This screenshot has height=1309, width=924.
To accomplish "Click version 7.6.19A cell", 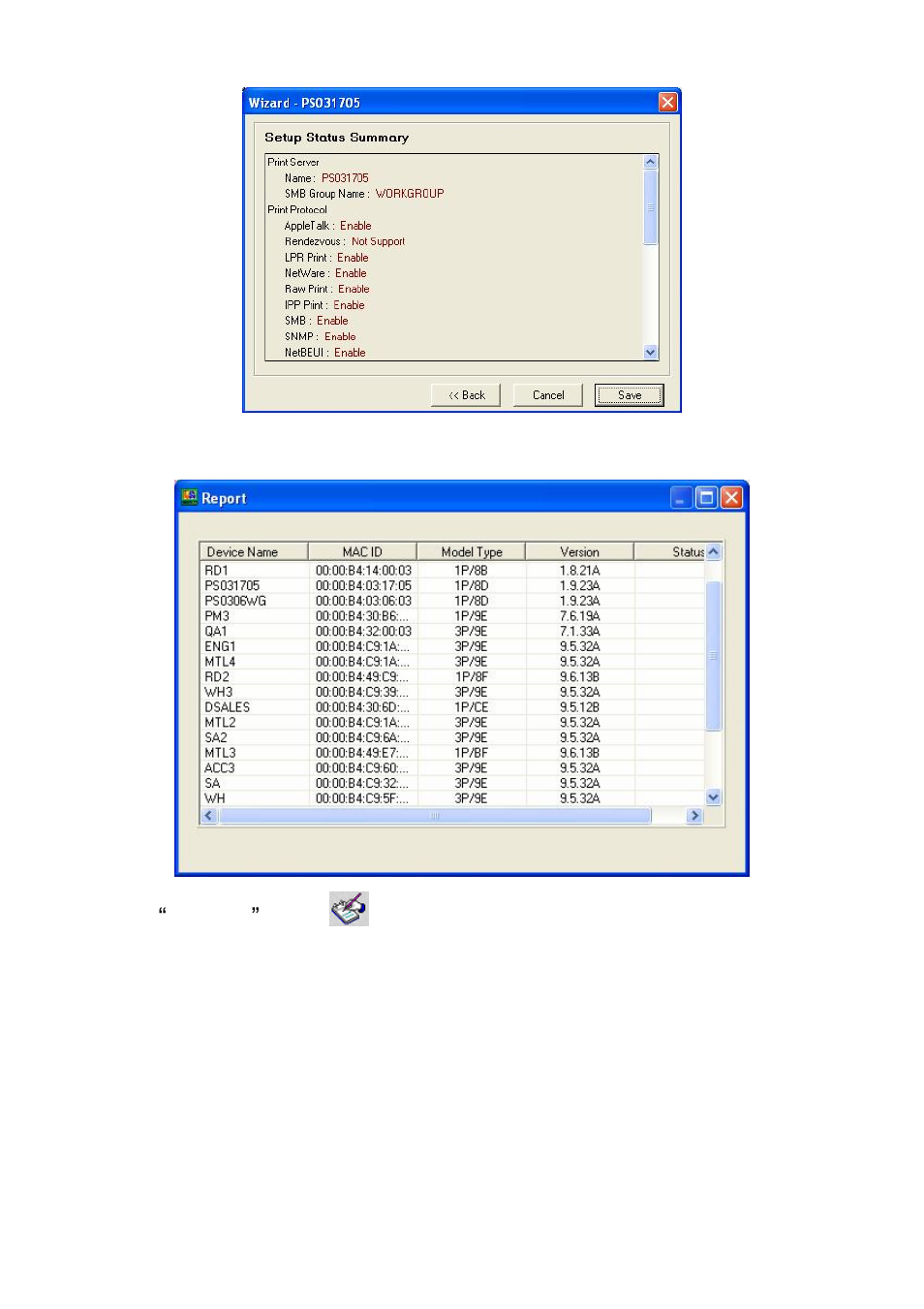I will [579, 616].
